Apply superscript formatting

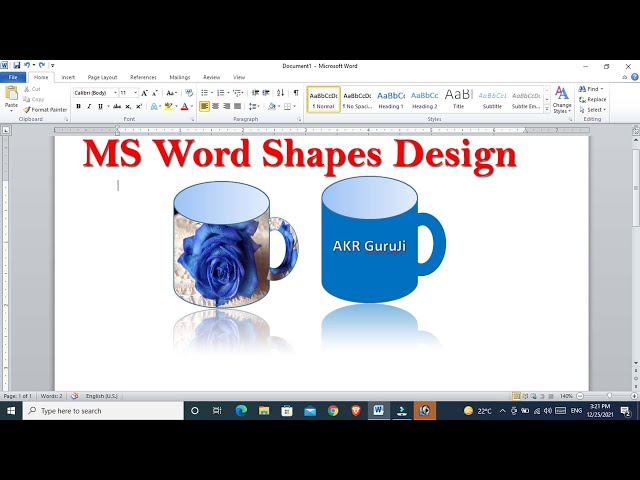click(139, 107)
